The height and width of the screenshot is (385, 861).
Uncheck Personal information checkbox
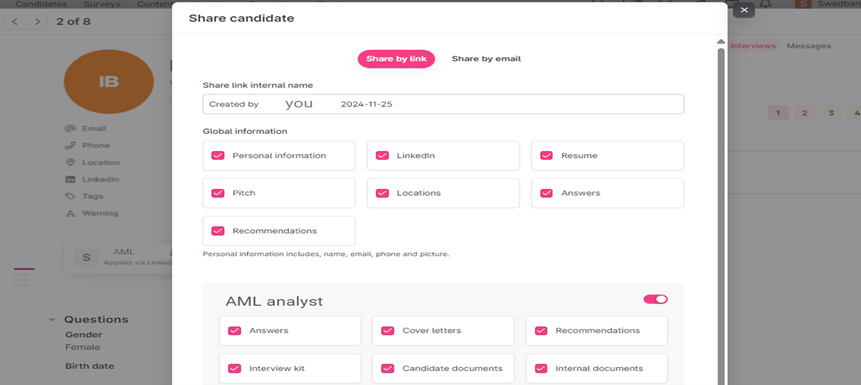point(217,155)
